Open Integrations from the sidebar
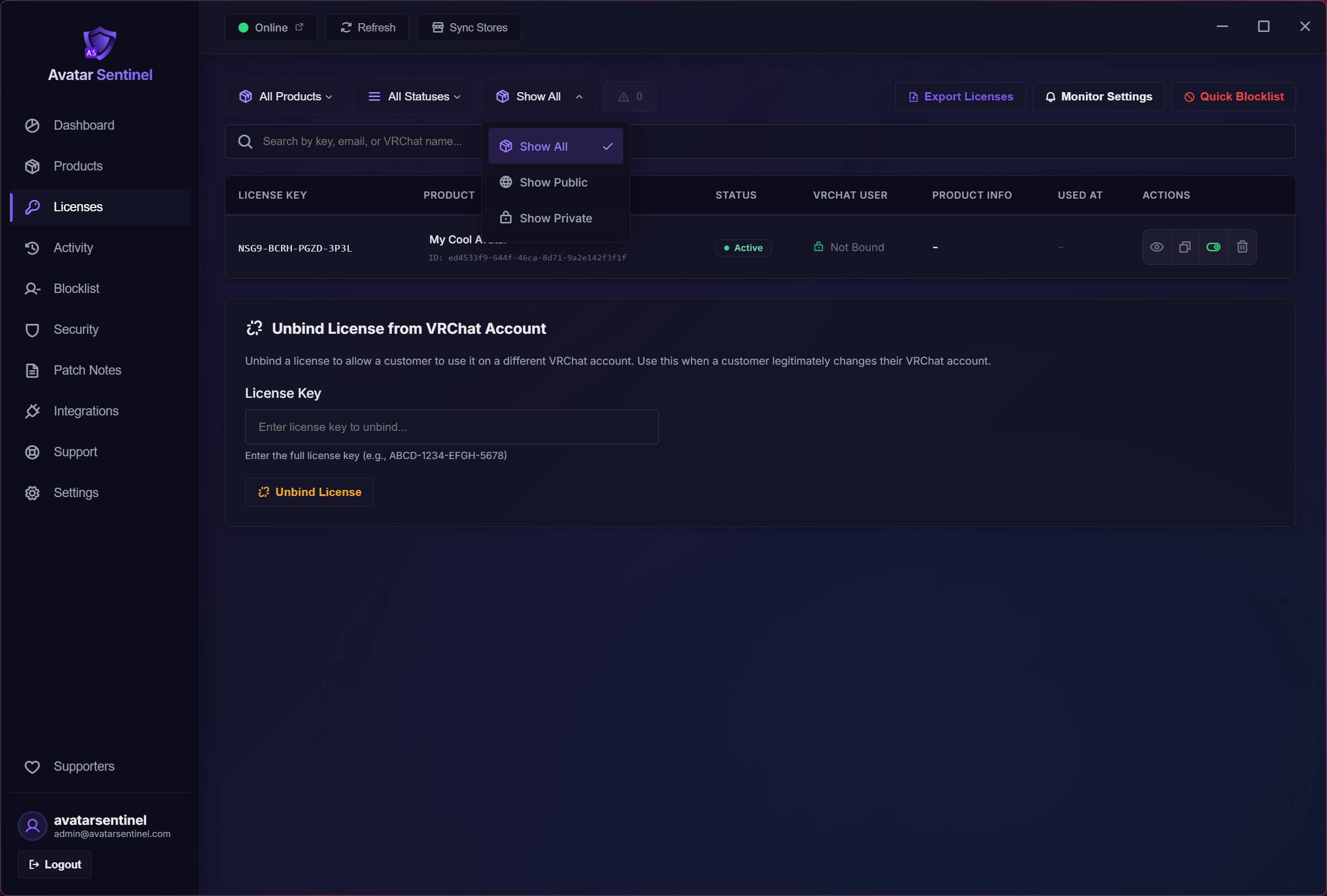The height and width of the screenshot is (896, 1327). (100, 411)
